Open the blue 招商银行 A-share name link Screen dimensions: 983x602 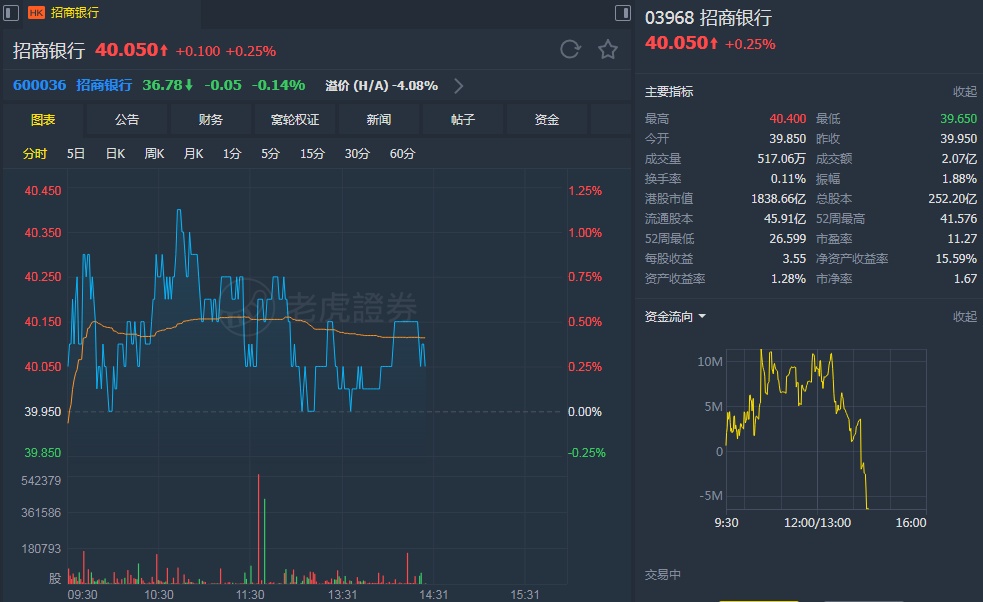[104, 85]
